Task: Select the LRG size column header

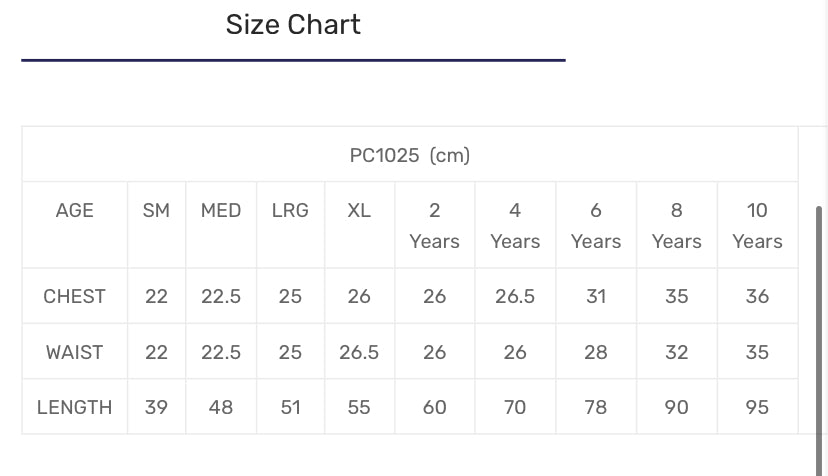Action: click(x=290, y=210)
